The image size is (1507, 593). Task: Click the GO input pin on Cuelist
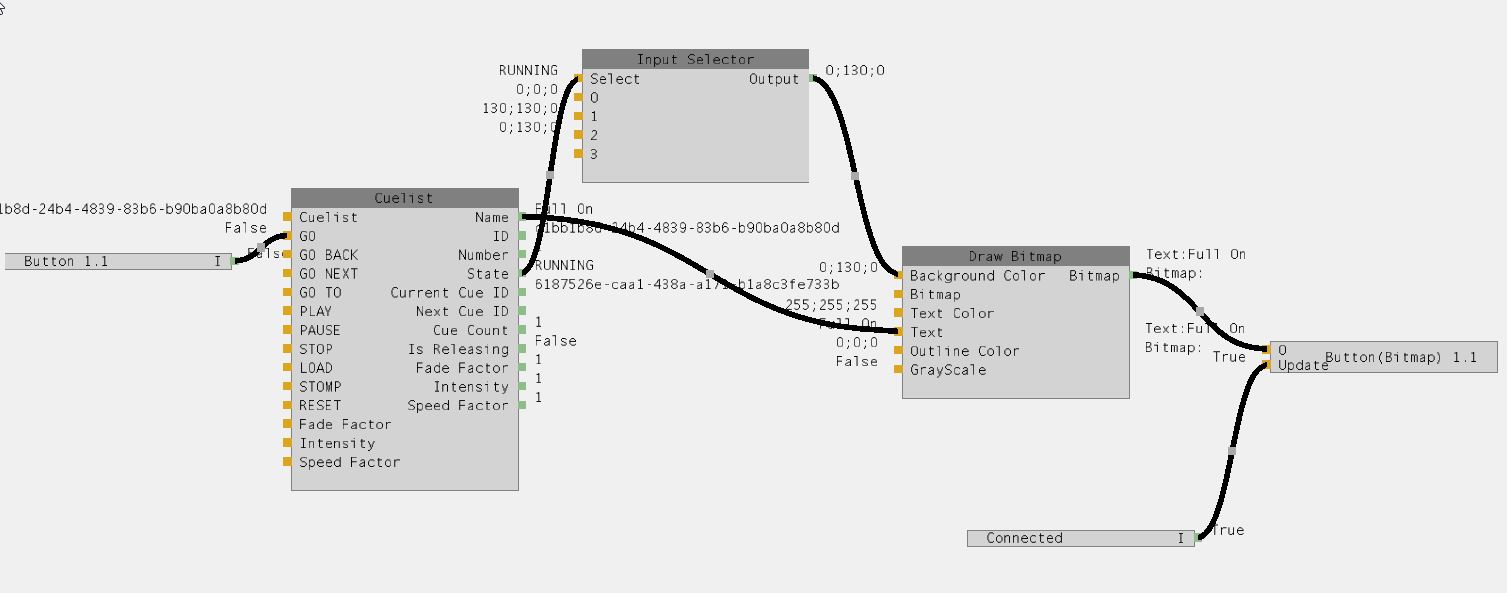pos(288,236)
